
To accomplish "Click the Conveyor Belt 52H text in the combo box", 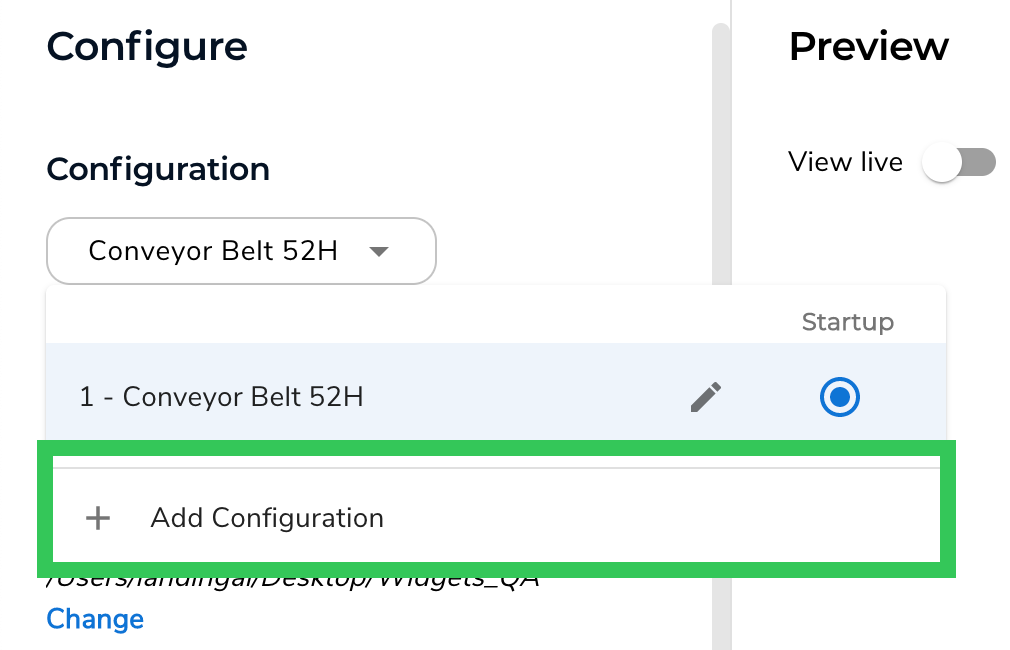I will (212, 251).
